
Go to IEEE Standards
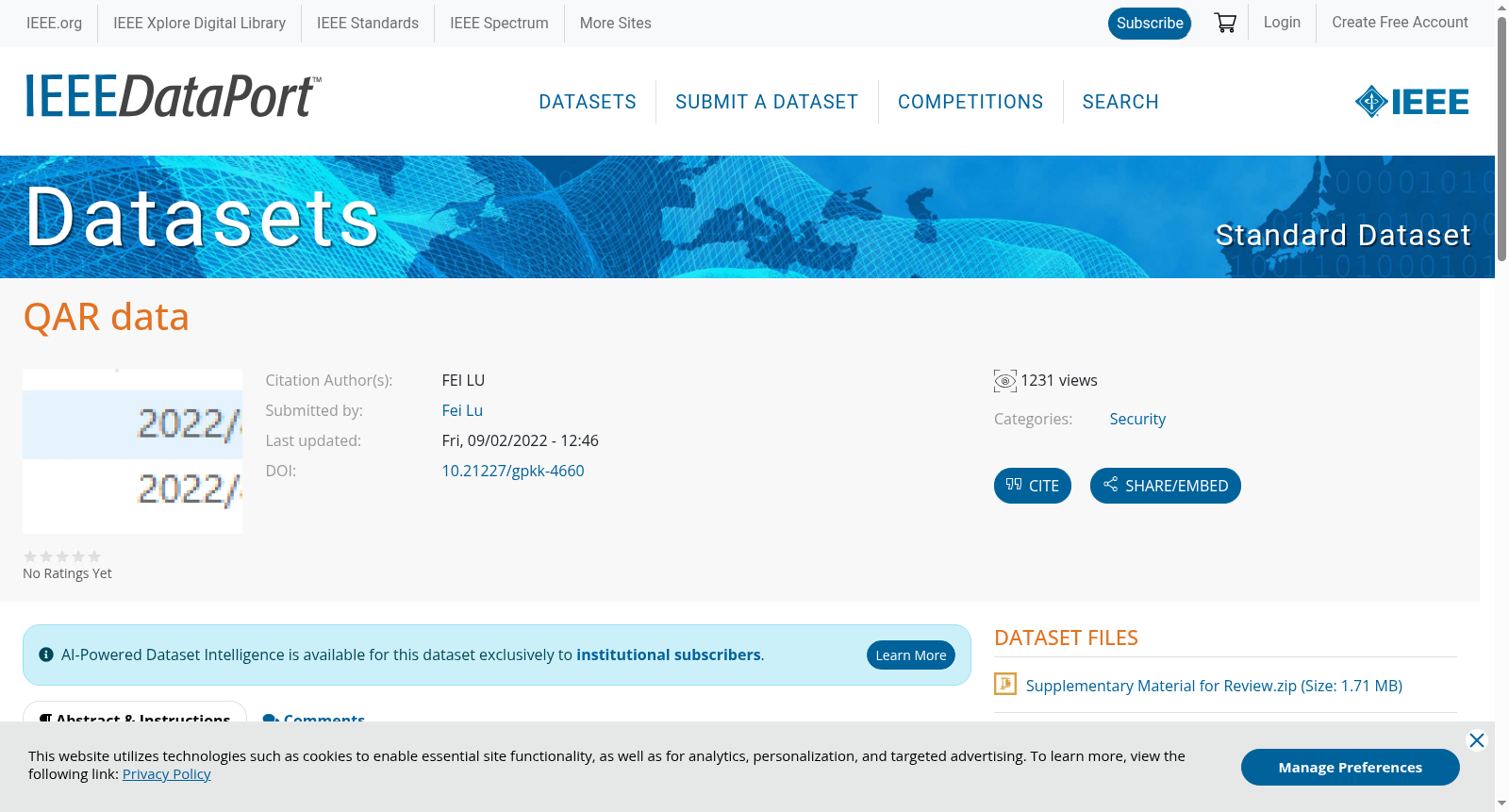coord(368,23)
